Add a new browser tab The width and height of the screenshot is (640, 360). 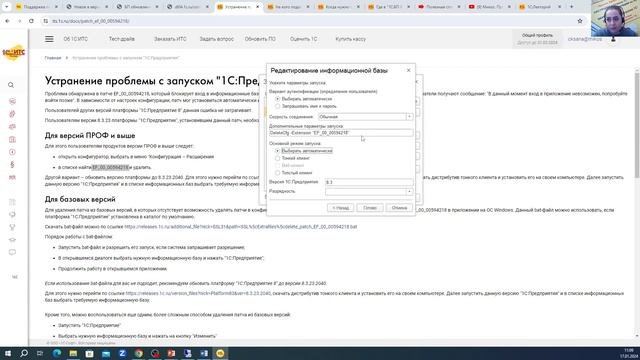coord(571,7)
